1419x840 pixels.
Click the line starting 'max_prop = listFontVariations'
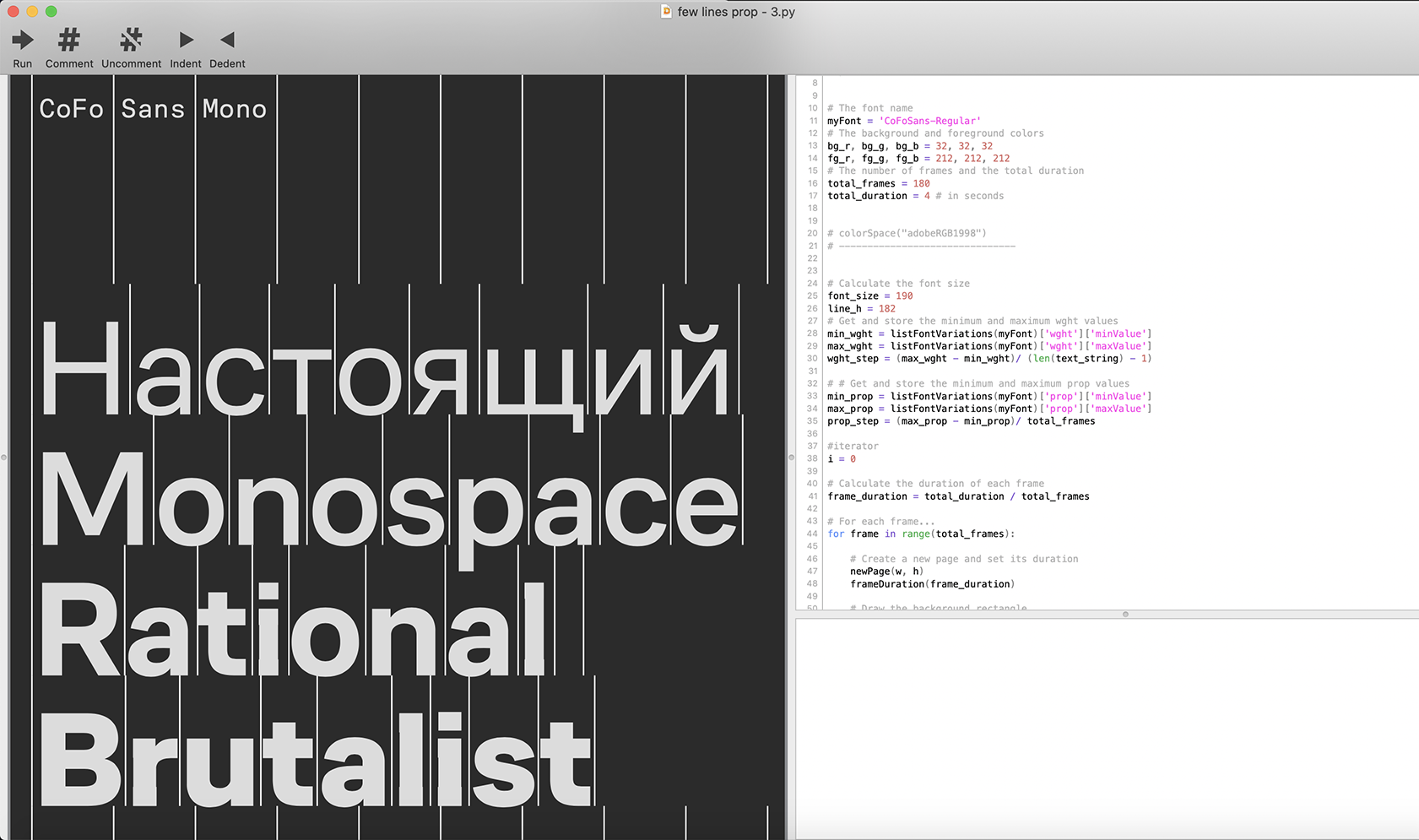click(x=989, y=409)
